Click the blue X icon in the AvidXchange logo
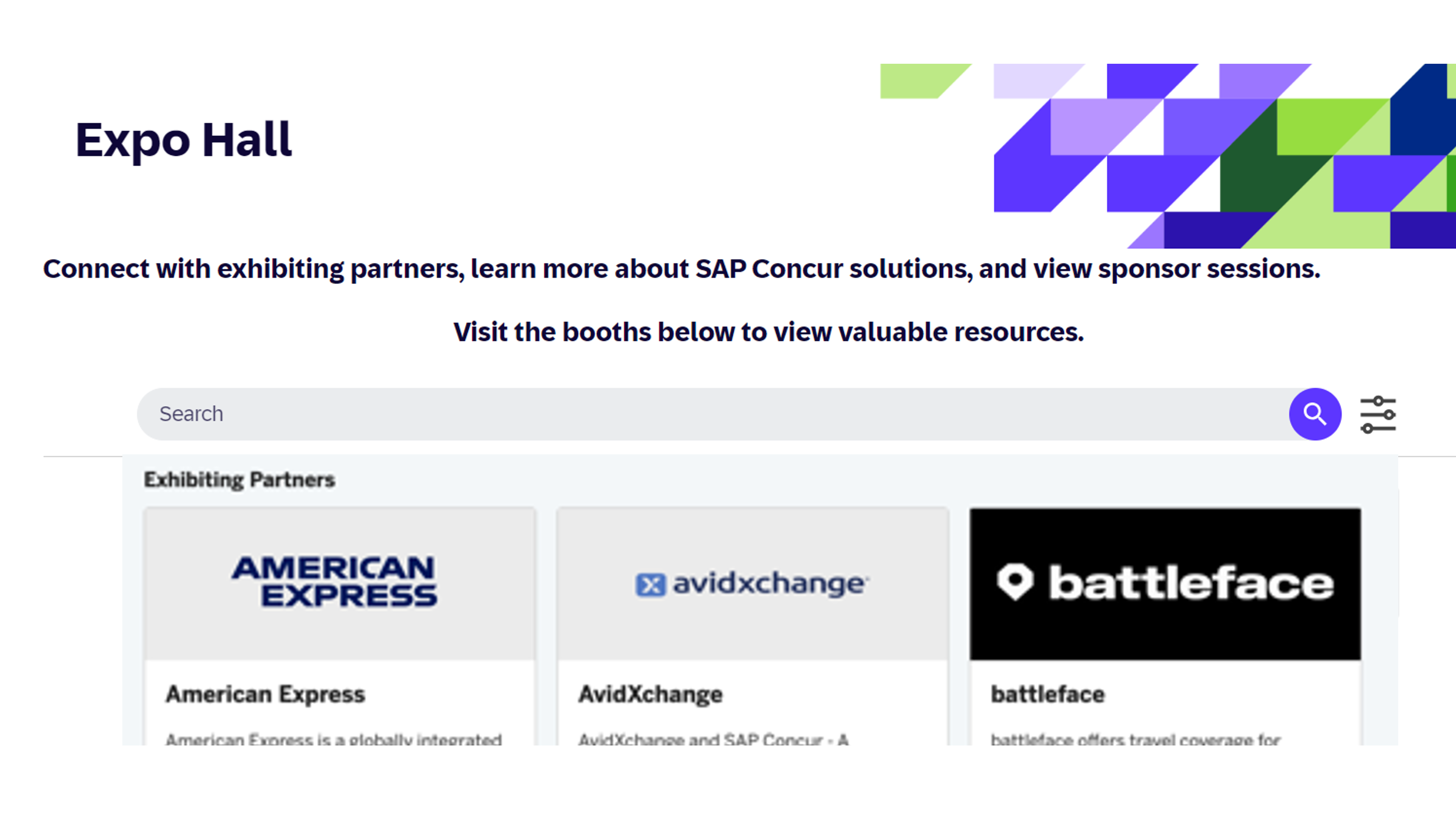 click(x=650, y=585)
